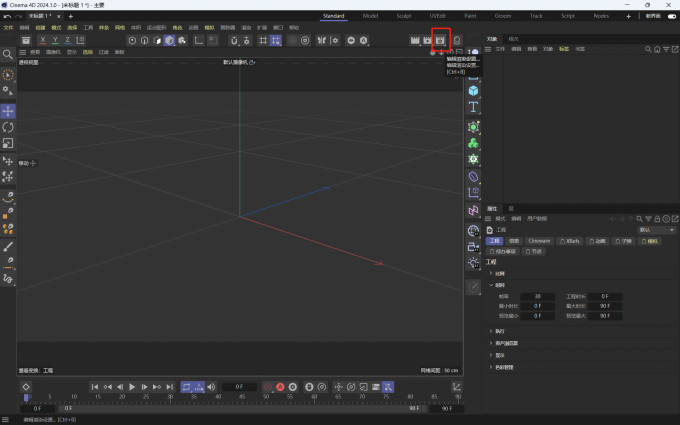Open the coordinate system icon beside Z
Screen dimensions: 680x425
point(80,40)
